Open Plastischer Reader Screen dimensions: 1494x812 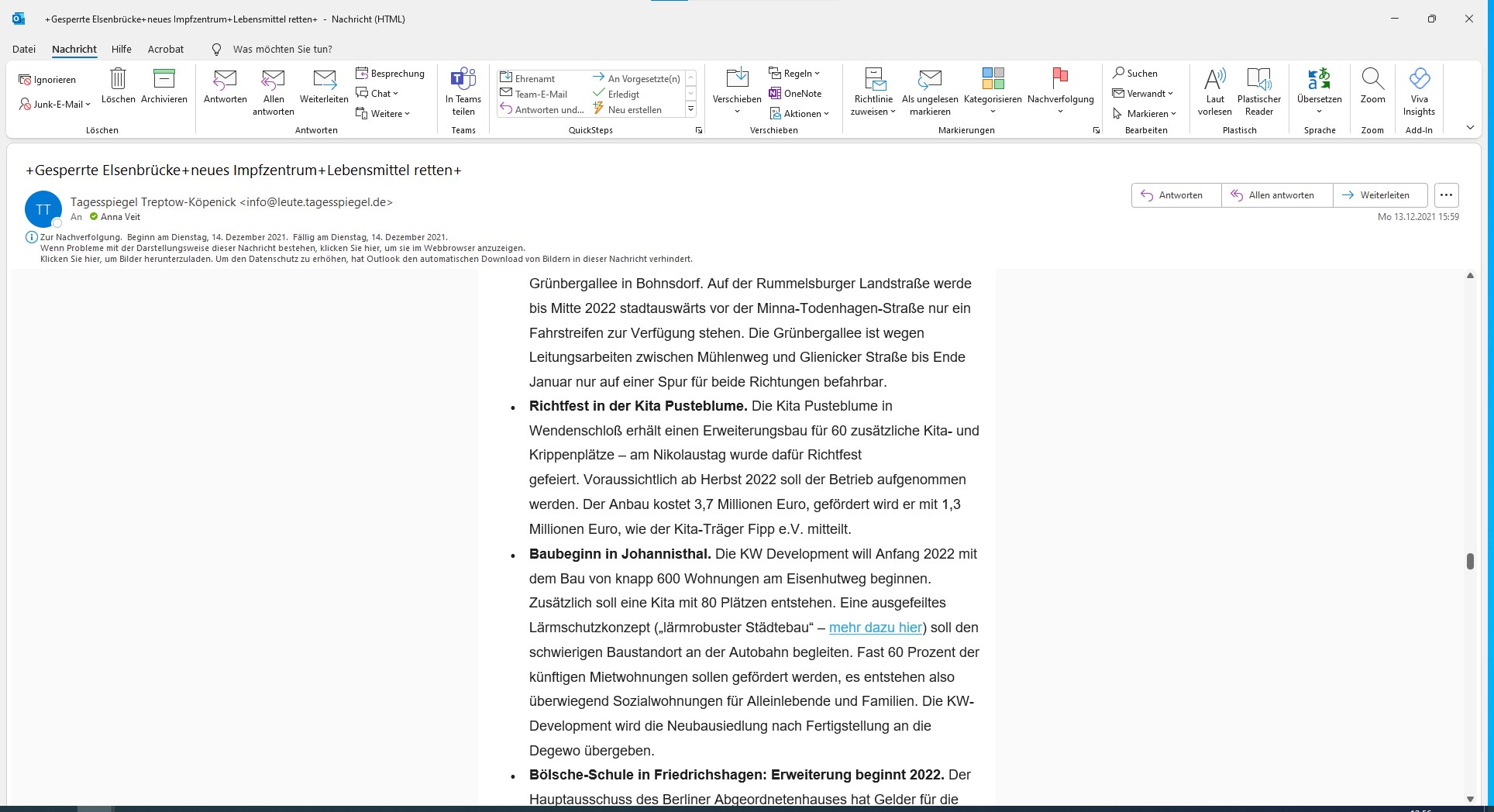pyautogui.click(x=1259, y=91)
